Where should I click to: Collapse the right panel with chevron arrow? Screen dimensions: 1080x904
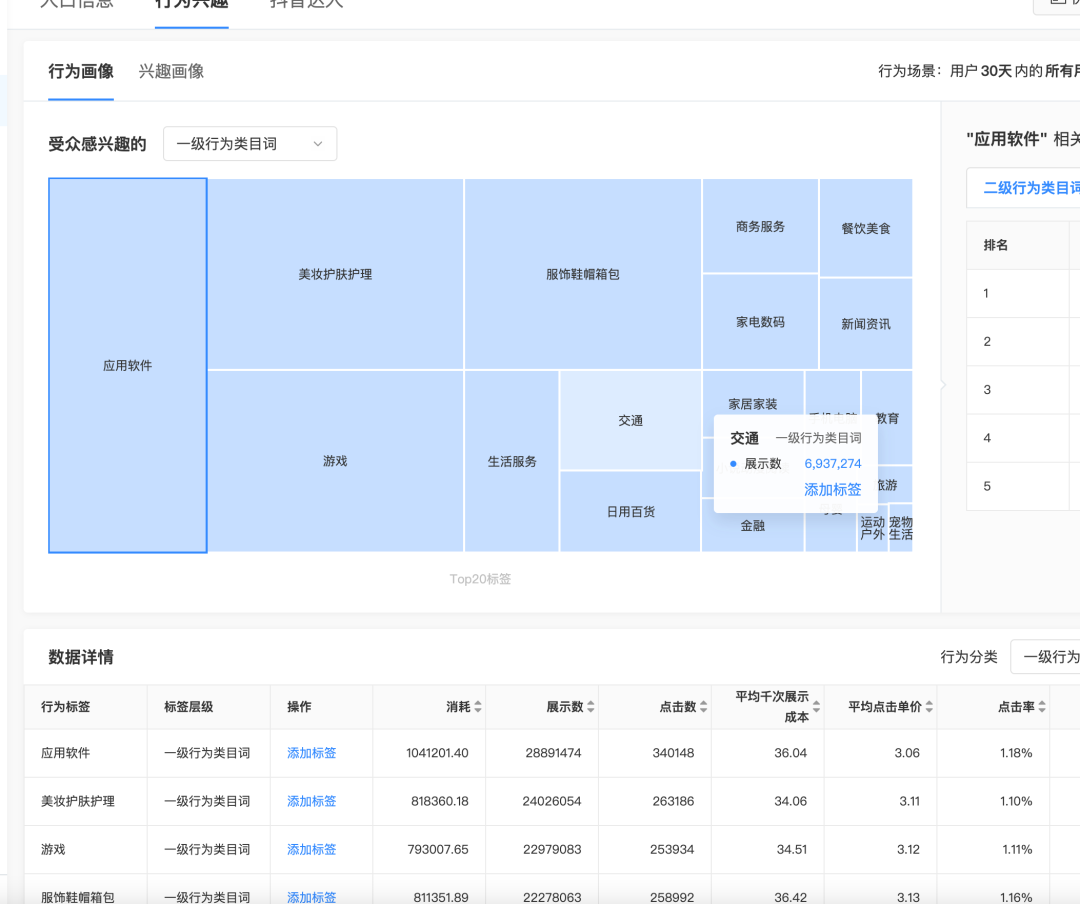pos(942,385)
